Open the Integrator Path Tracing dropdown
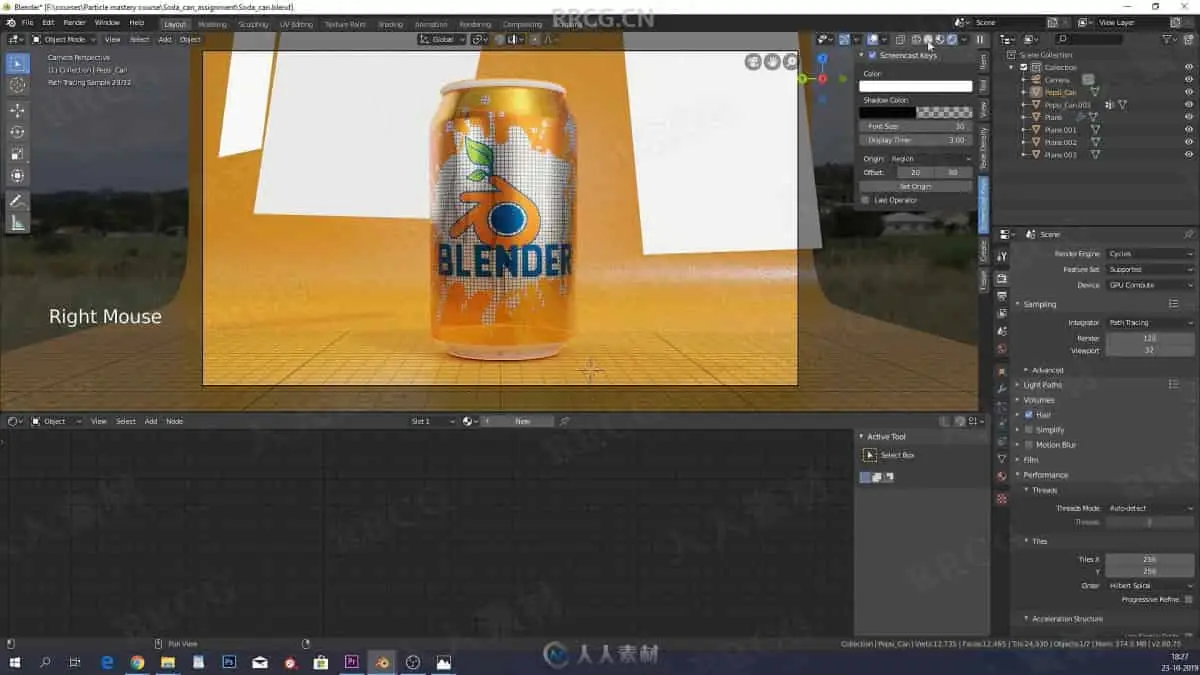This screenshot has width=1200, height=675. click(x=1150, y=323)
